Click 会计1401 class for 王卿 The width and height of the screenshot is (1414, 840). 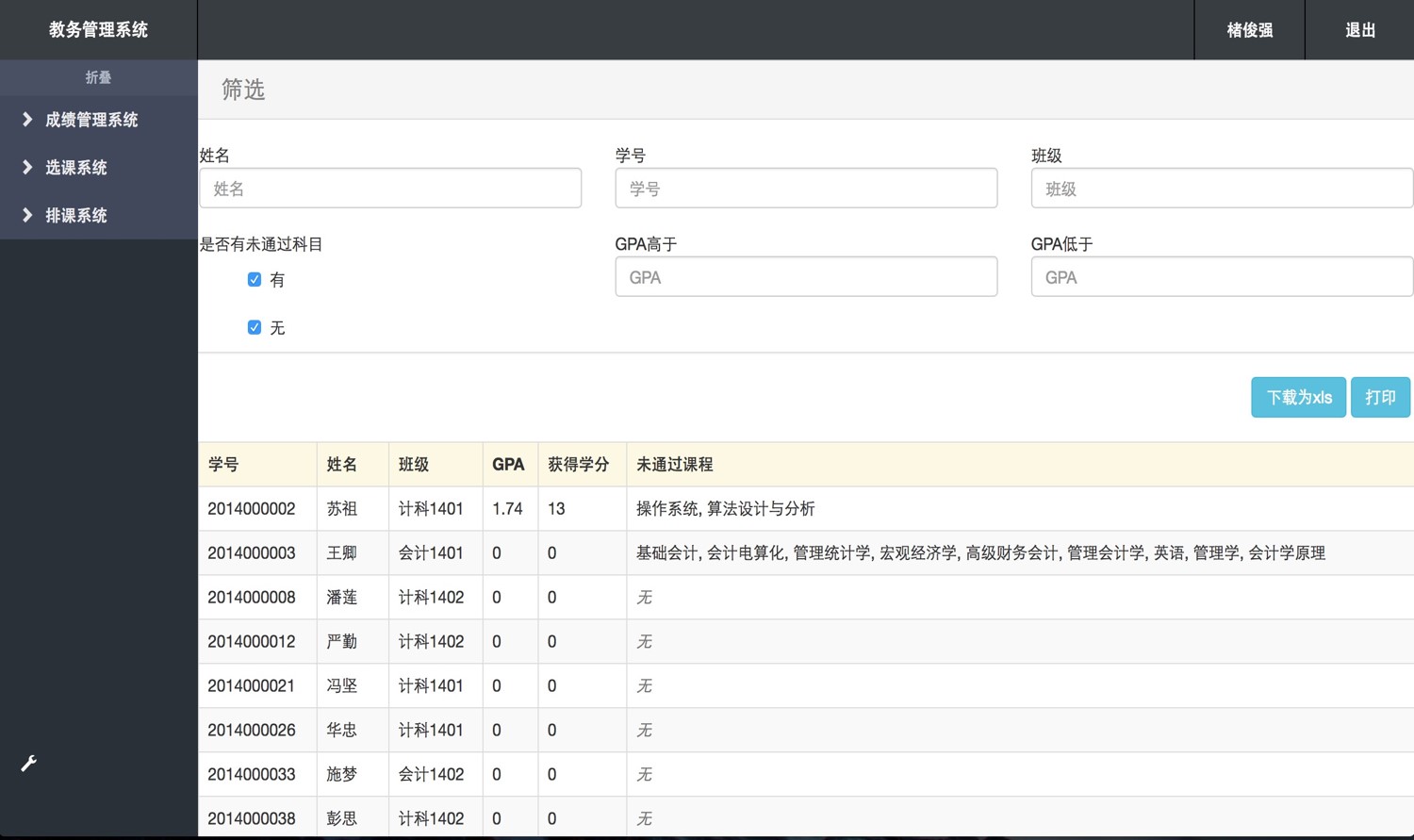coord(431,552)
